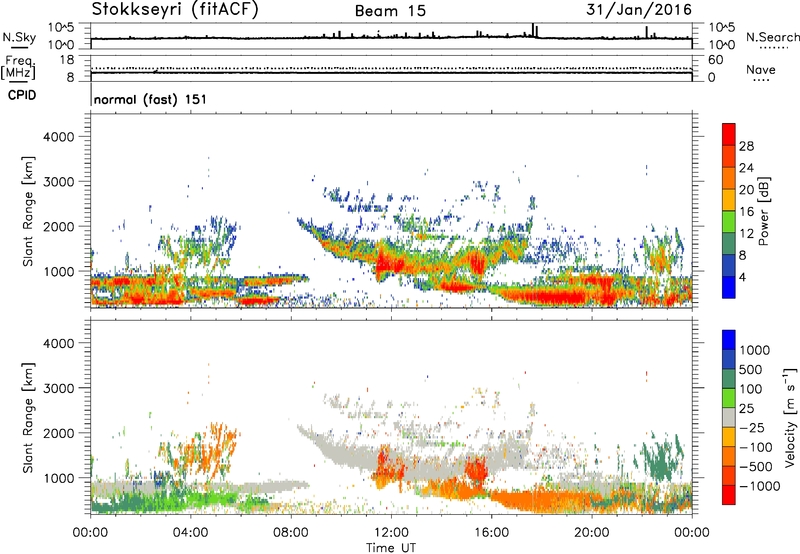
Task: Click the blue top of velocity colorbar
Action: click(729, 340)
